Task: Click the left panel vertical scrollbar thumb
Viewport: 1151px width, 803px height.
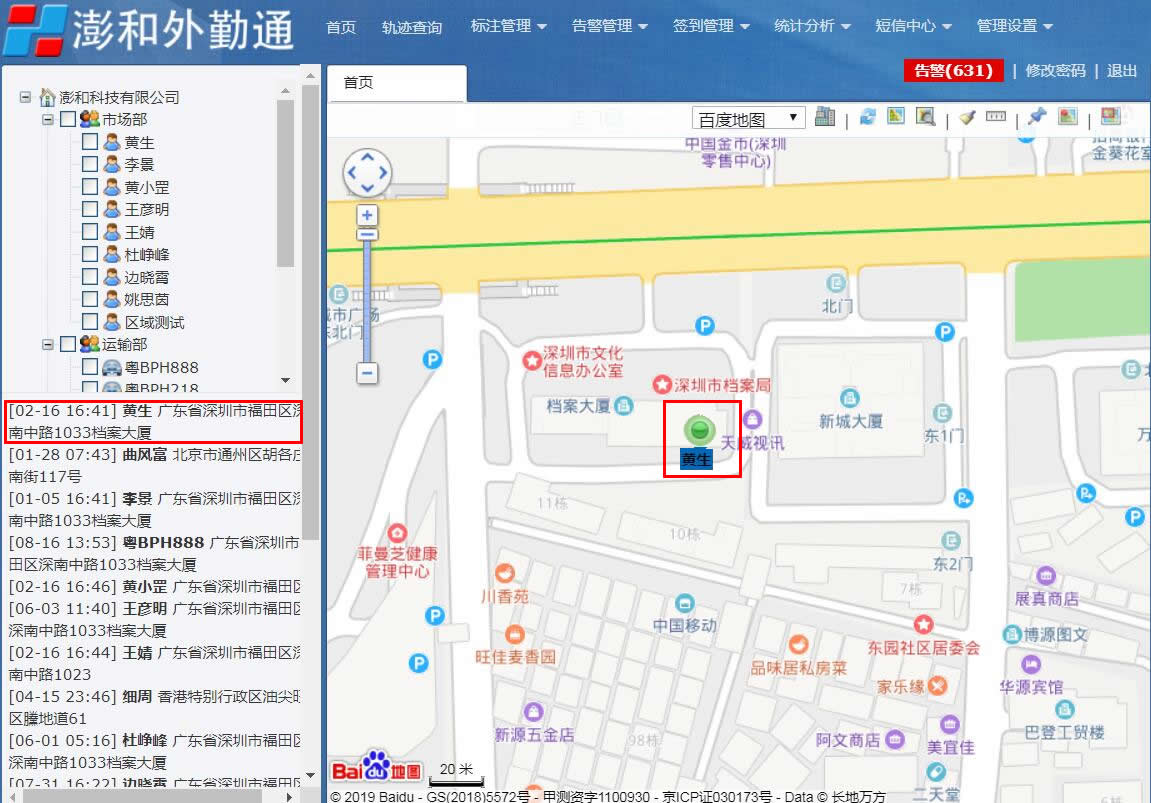Action: coord(311,312)
